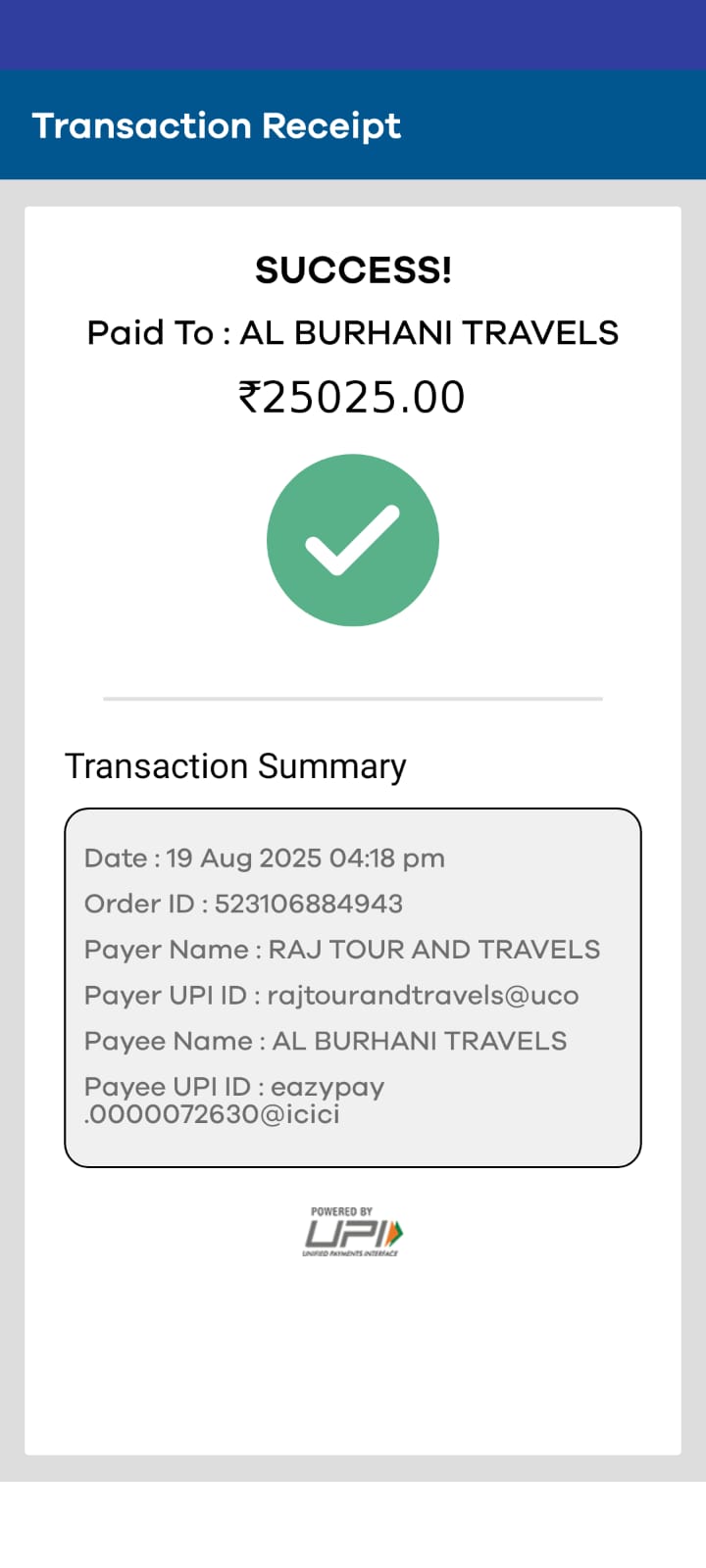Screen dimensions: 706x1568
Task: Click the Payer Name RAJ TOUR AND TRAVELS
Action: pos(433,950)
